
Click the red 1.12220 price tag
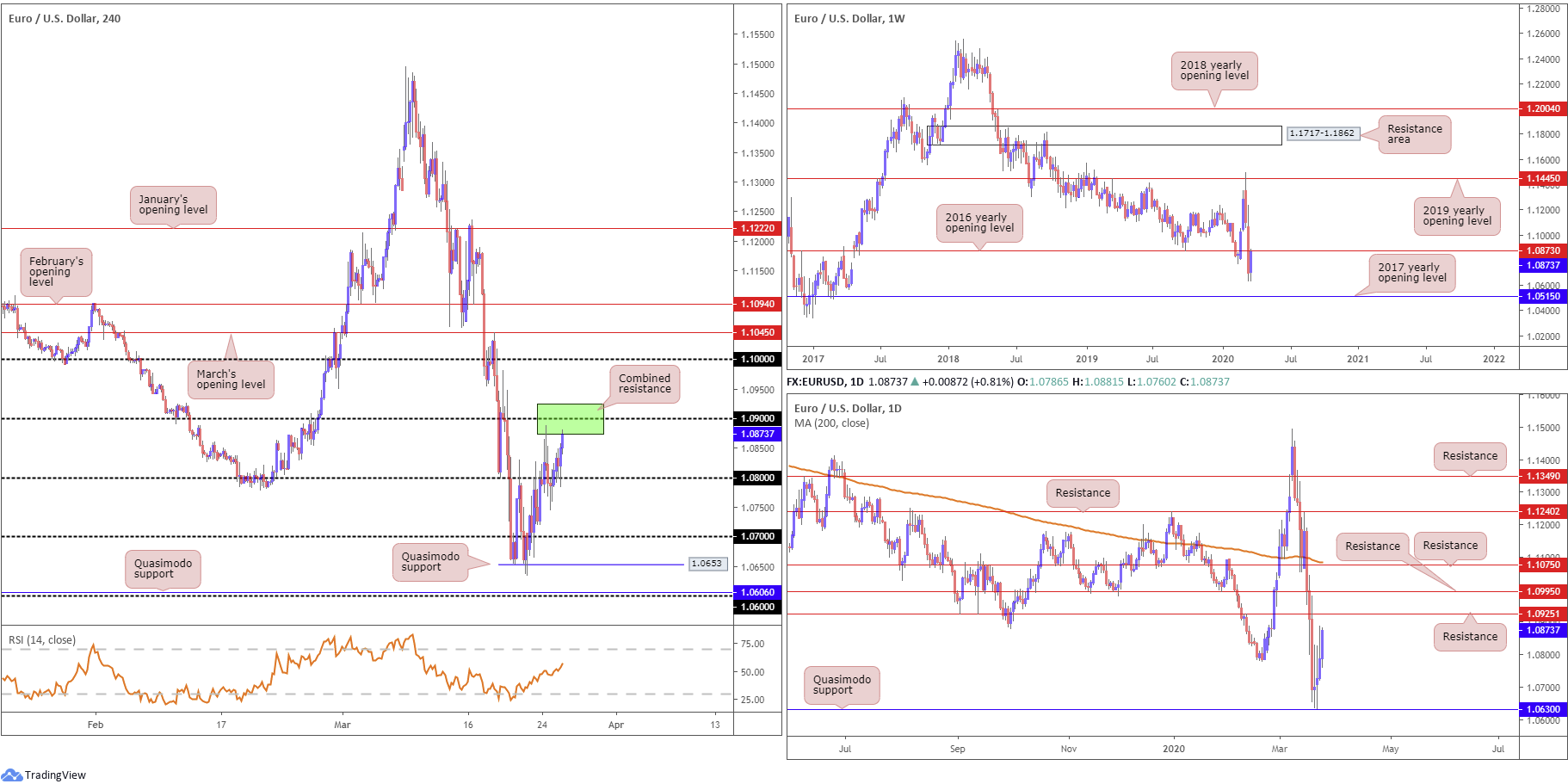tap(757, 228)
